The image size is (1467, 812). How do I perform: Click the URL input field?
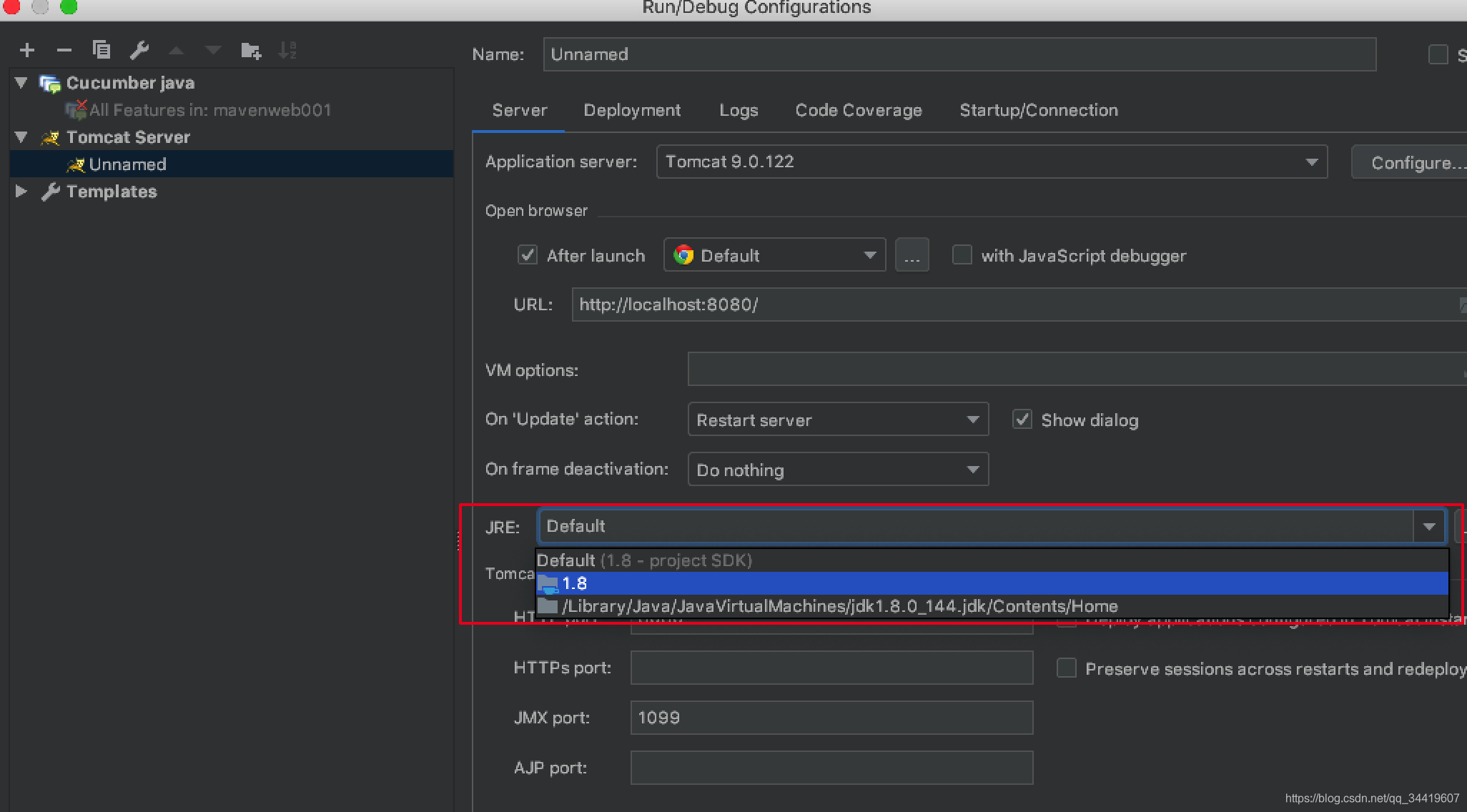click(x=1019, y=304)
